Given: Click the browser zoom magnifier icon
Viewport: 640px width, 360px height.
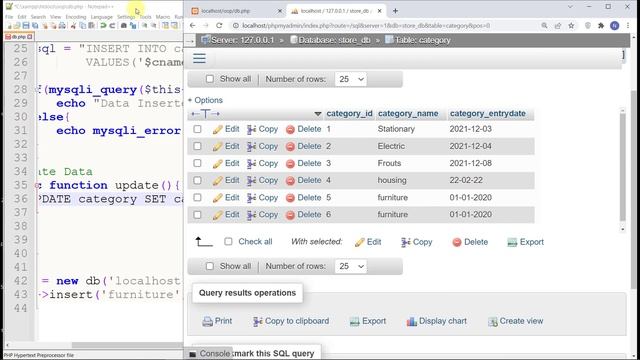Looking at the screenshot, I should click(544, 25).
